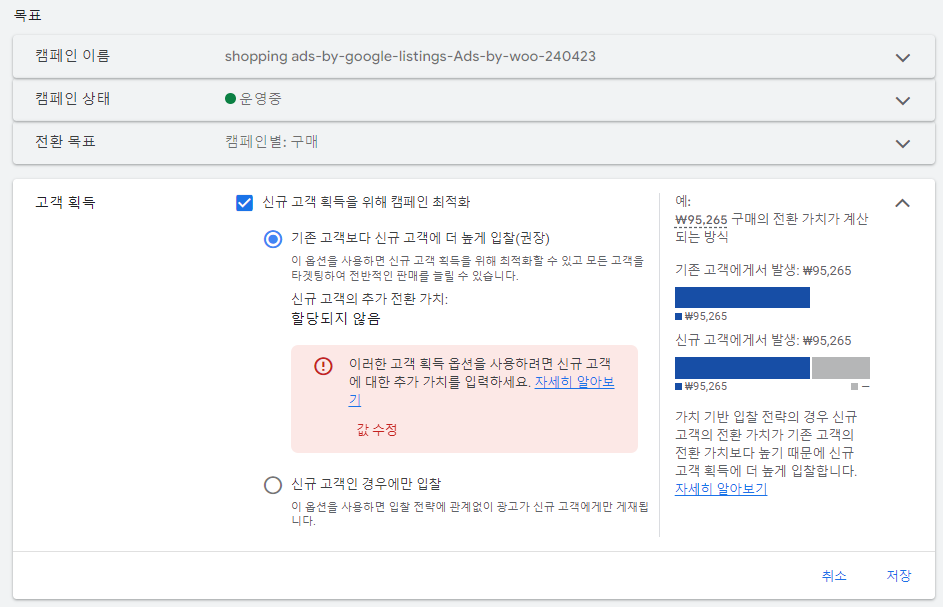This screenshot has height=607, width=943.
Task: Click the 값 수정 button
Action: (x=376, y=430)
